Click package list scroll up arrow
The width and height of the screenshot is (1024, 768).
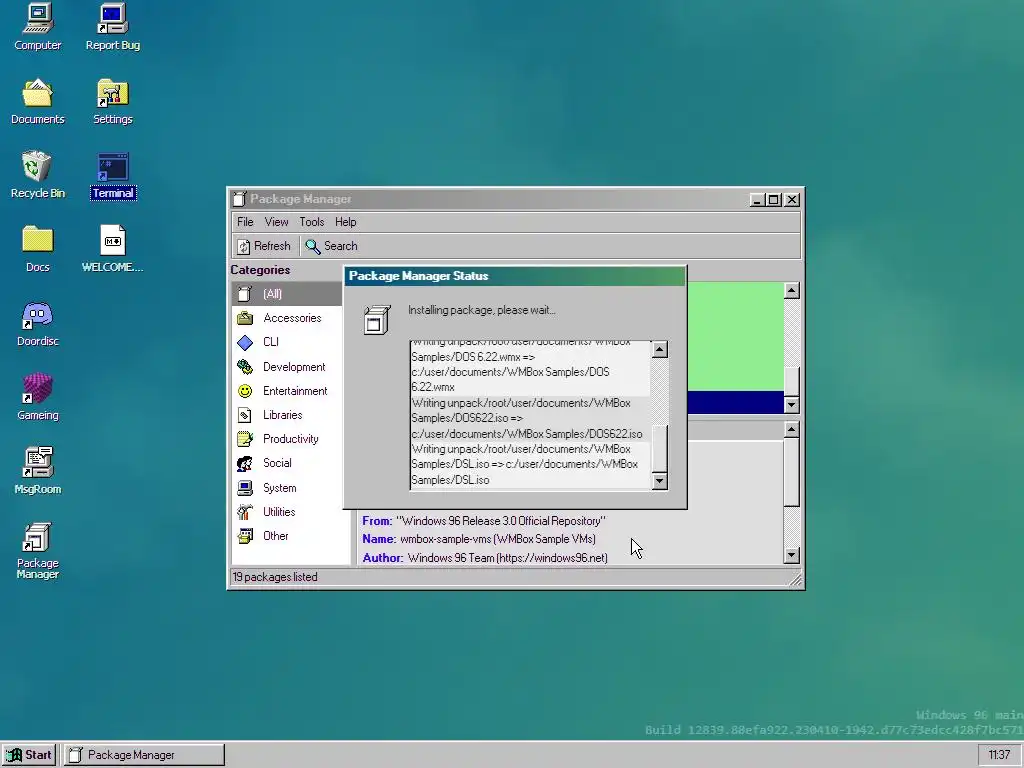[792, 291]
